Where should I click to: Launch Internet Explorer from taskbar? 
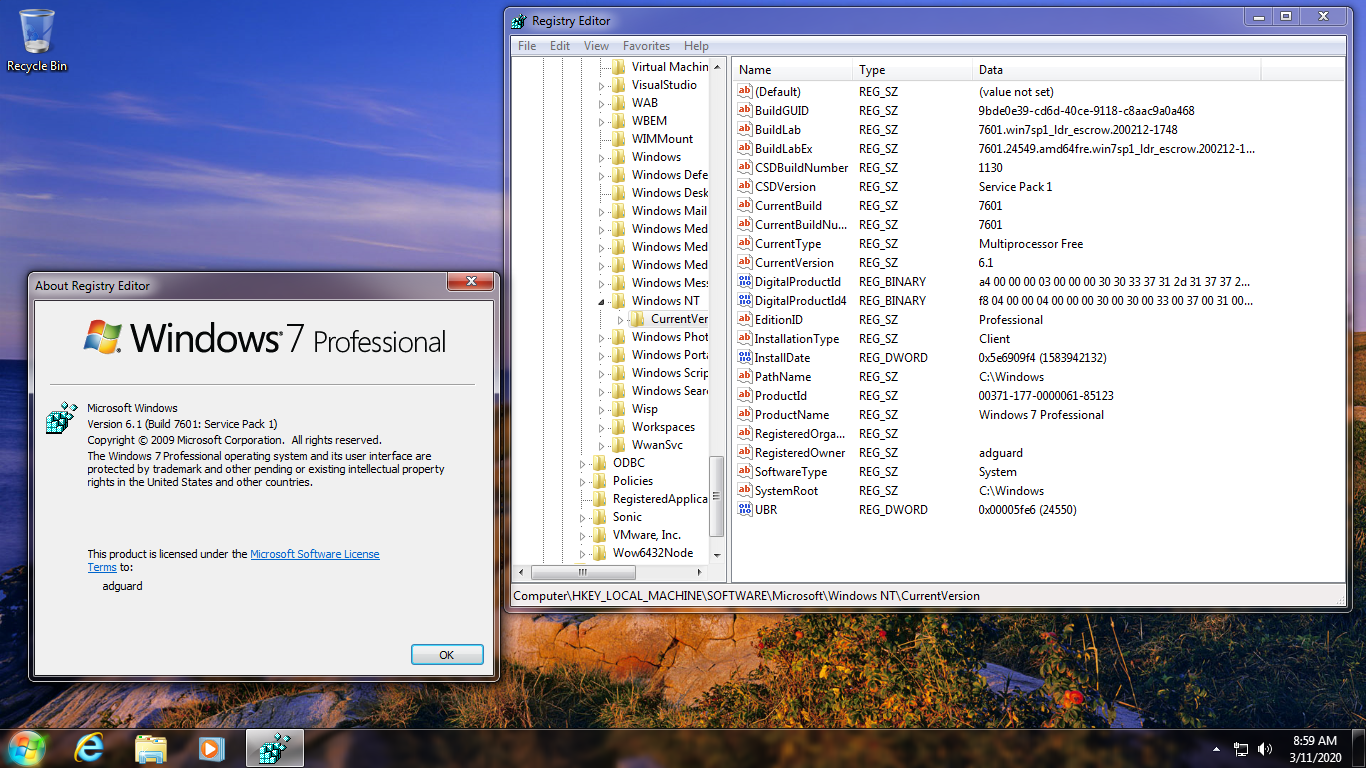click(x=89, y=748)
